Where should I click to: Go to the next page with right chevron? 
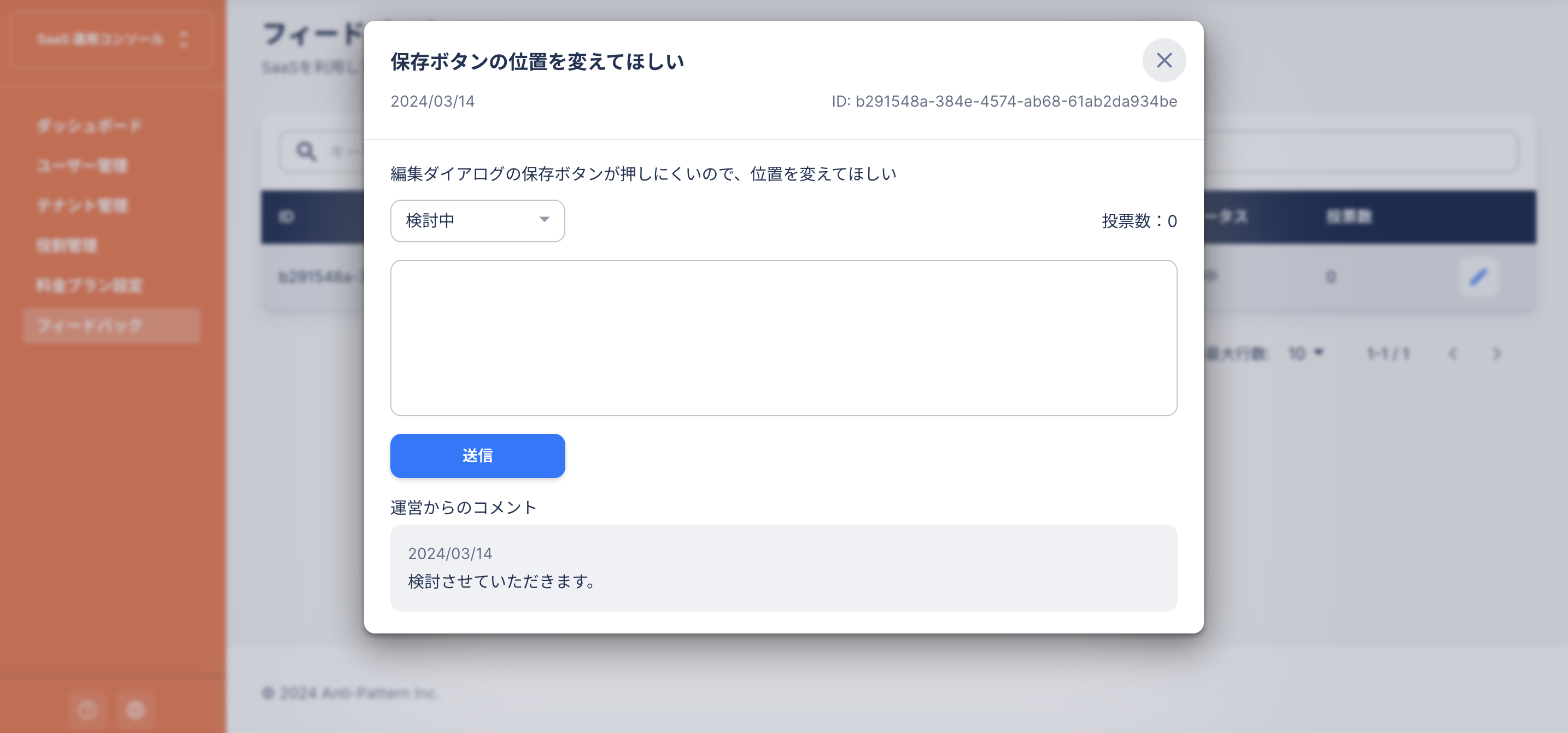tap(1497, 353)
